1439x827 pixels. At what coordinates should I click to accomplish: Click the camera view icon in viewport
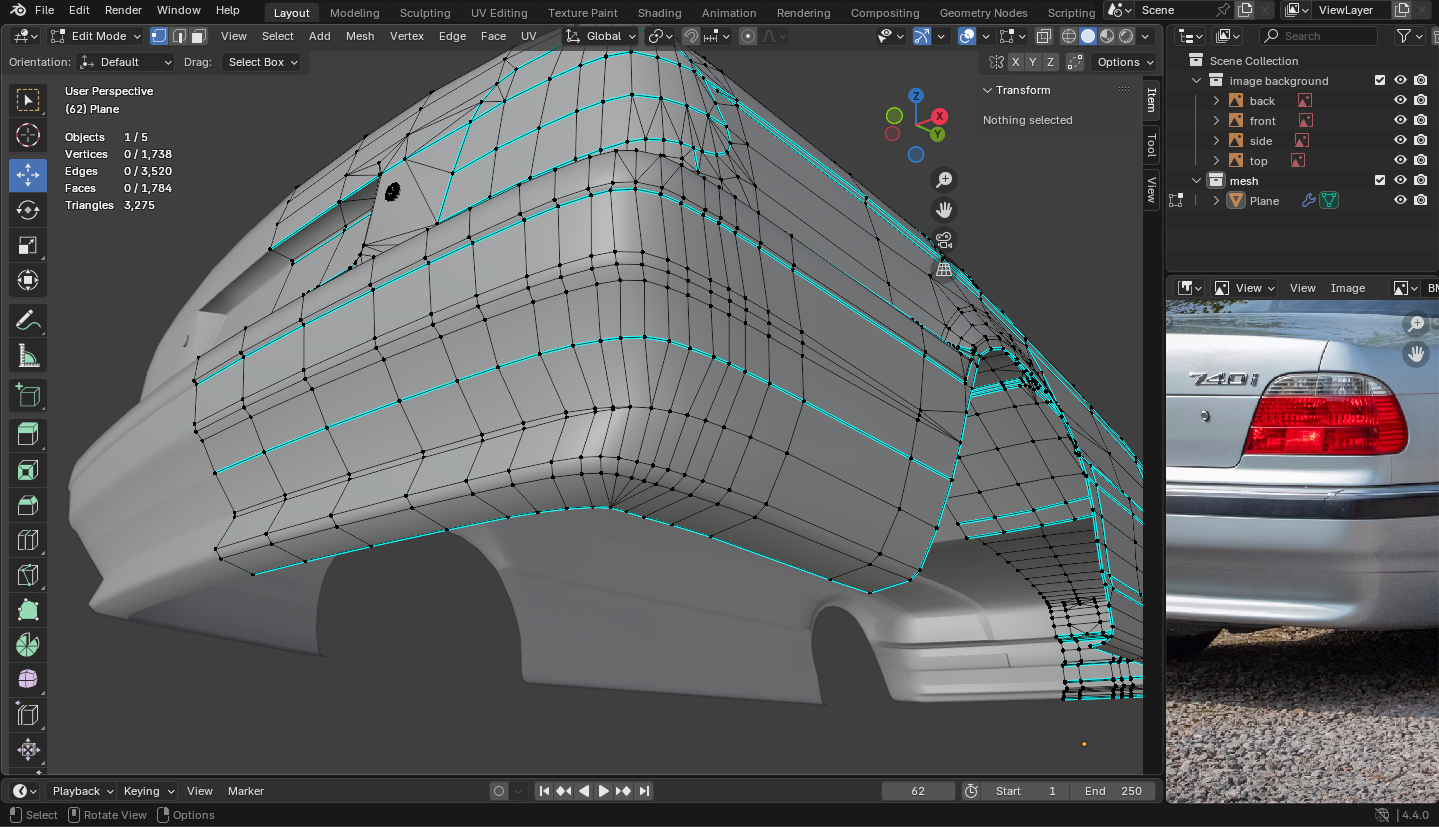[943, 240]
